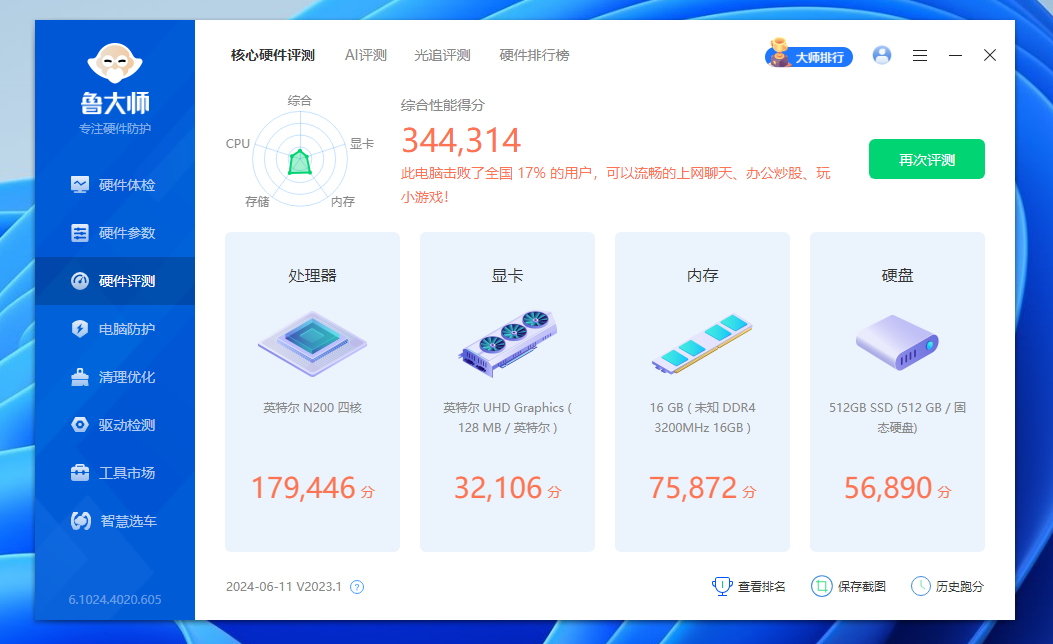Viewport: 1053px width, 644px height.
Task: Click the 内存 RAM stick icon
Action: pyautogui.click(x=702, y=343)
